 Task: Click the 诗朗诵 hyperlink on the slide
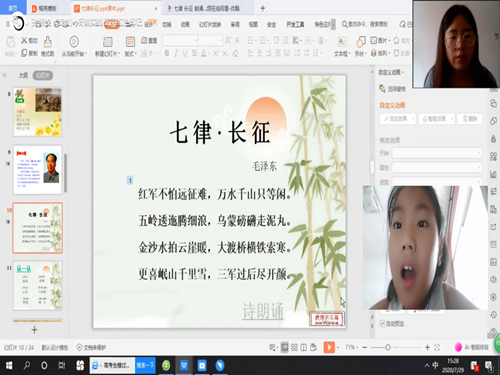(x=263, y=311)
